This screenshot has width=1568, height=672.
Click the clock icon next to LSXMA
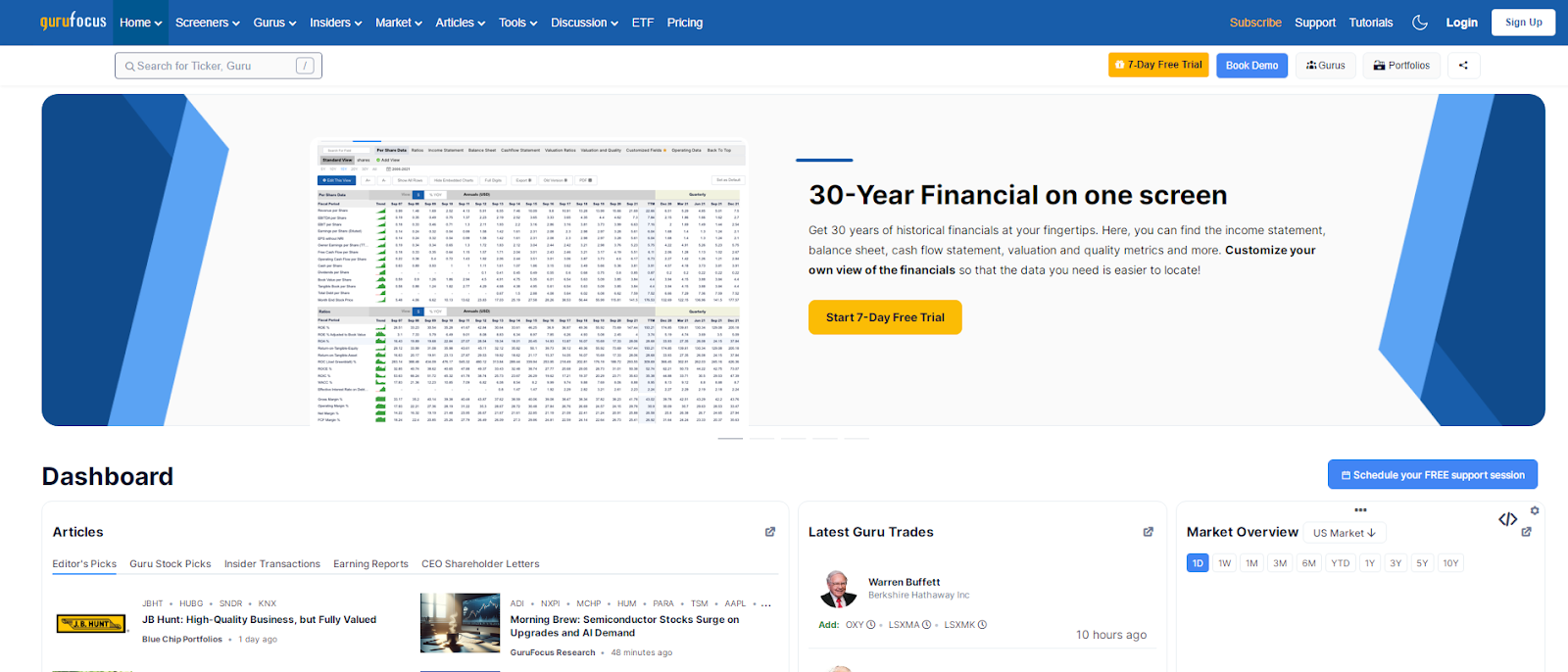[x=927, y=625]
